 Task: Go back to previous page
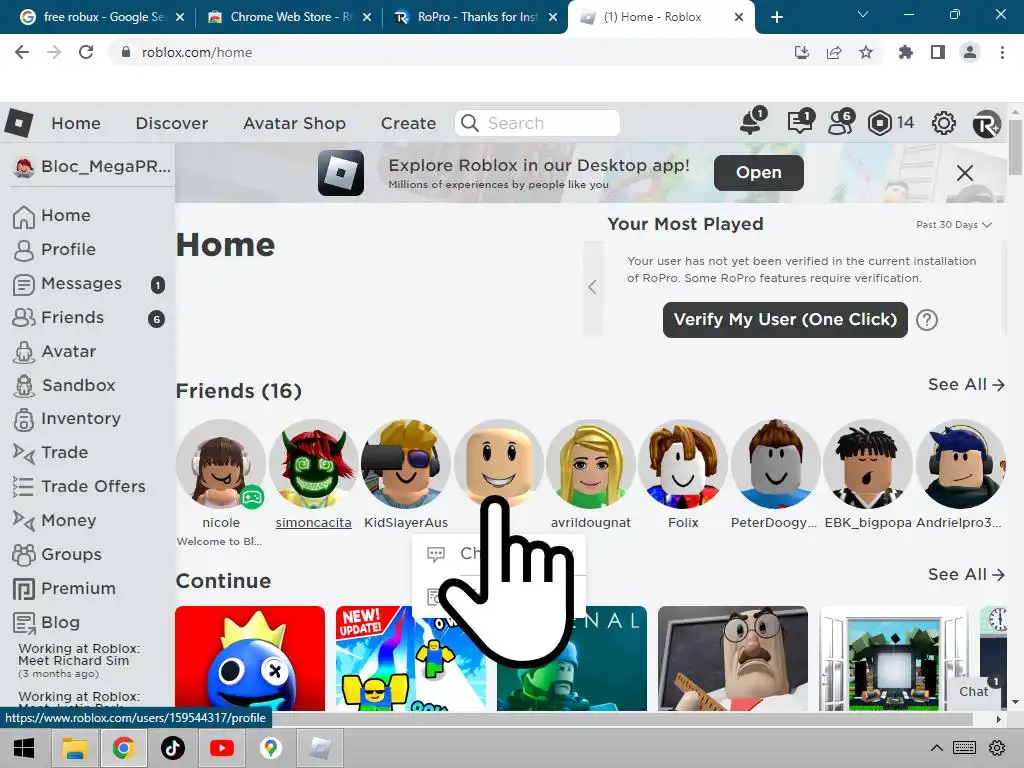[22, 52]
